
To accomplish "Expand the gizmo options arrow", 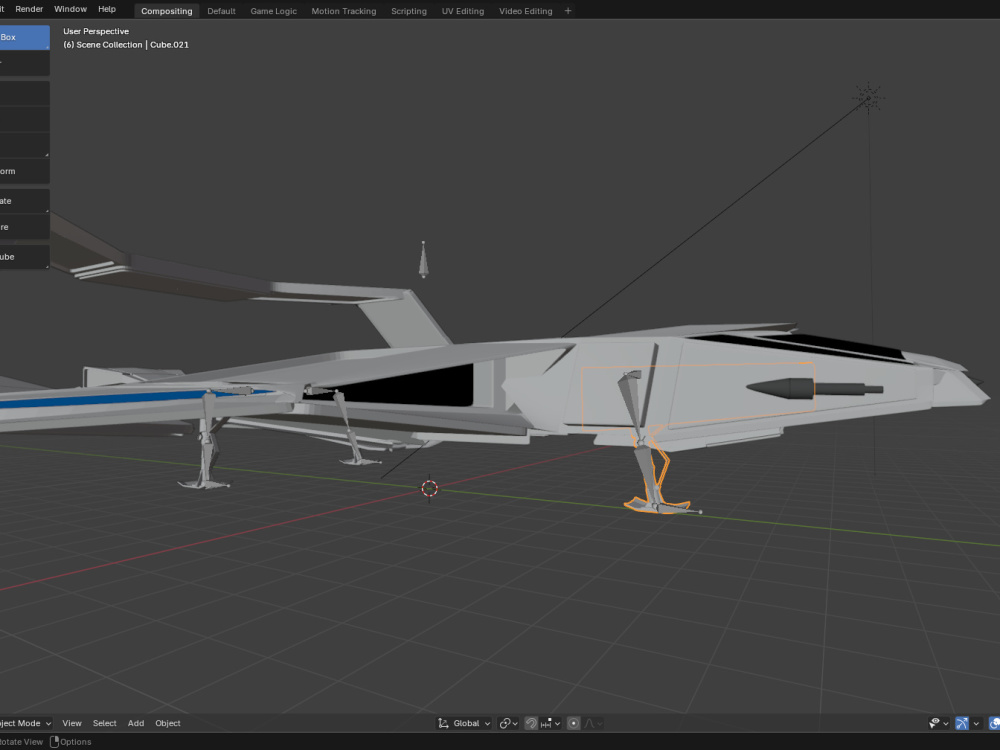I will [976, 723].
